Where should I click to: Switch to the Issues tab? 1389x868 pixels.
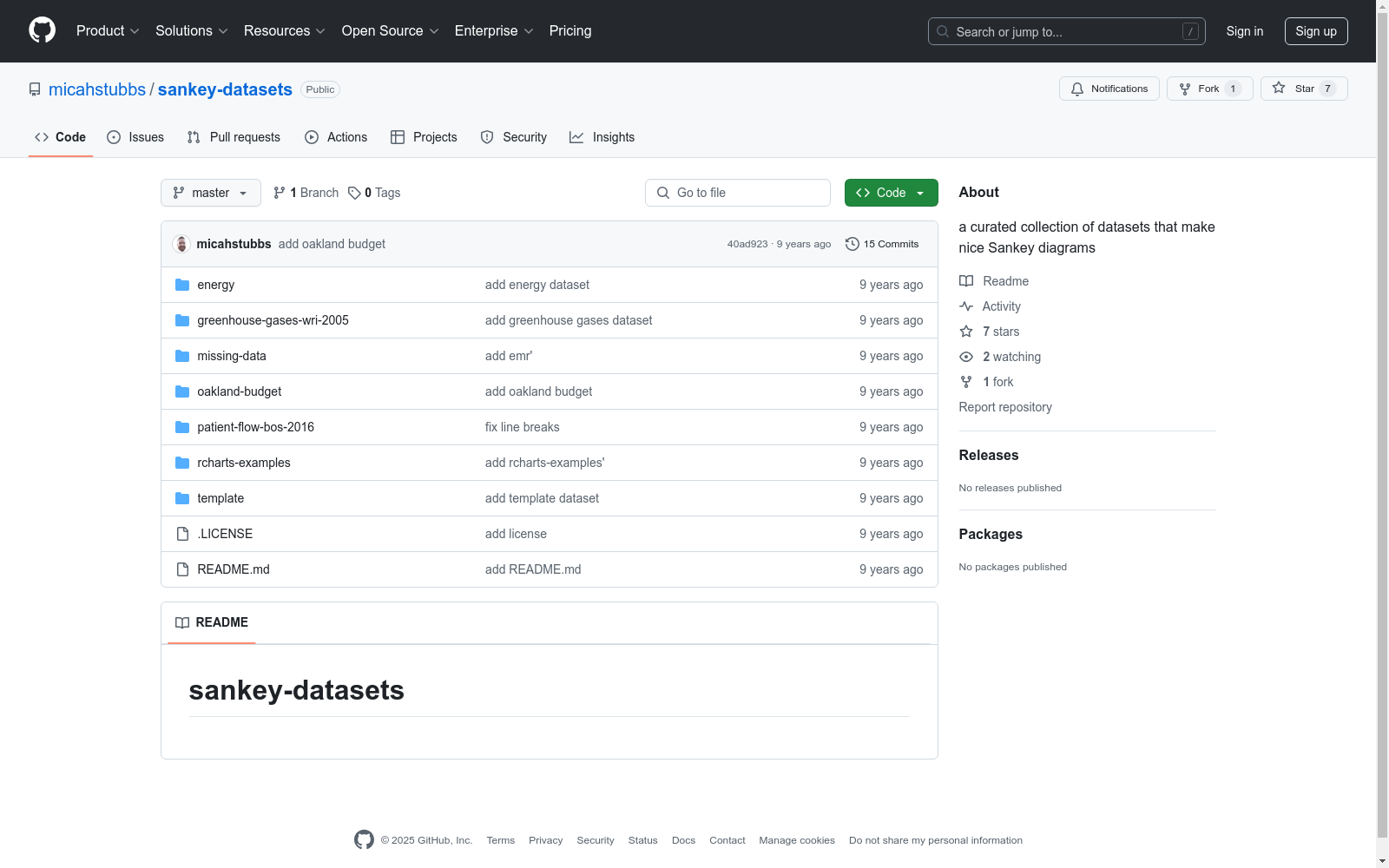(135, 137)
